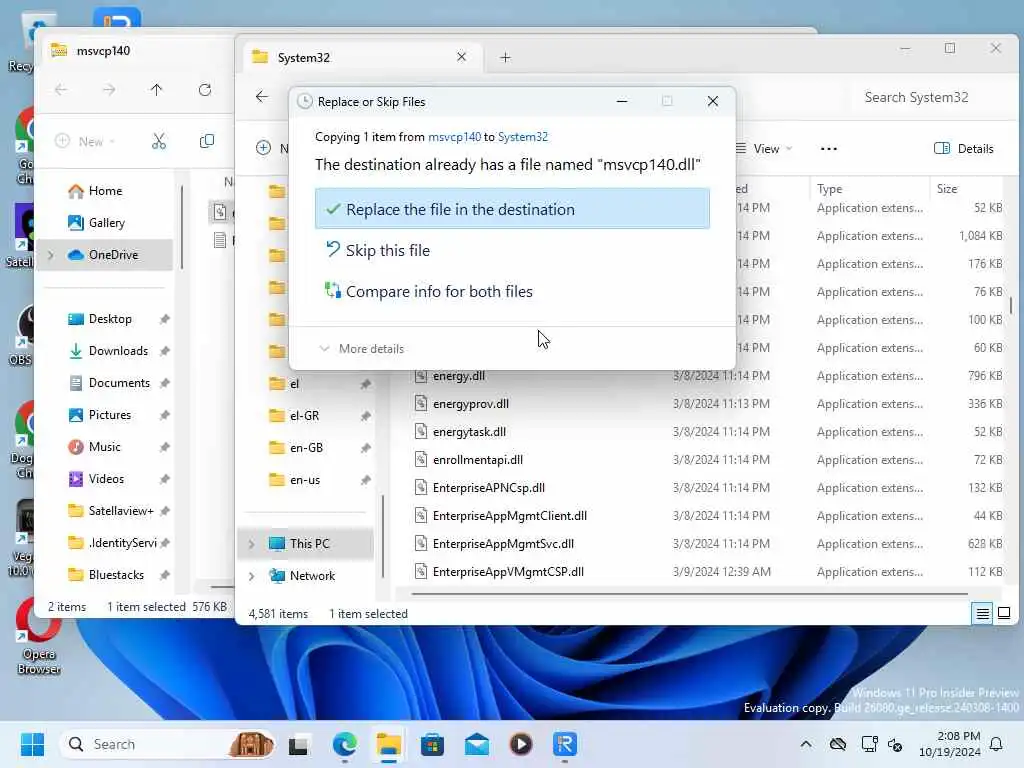Open the en-GB pinned folder
This screenshot has height=768, width=1024.
(x=306, y=448)
